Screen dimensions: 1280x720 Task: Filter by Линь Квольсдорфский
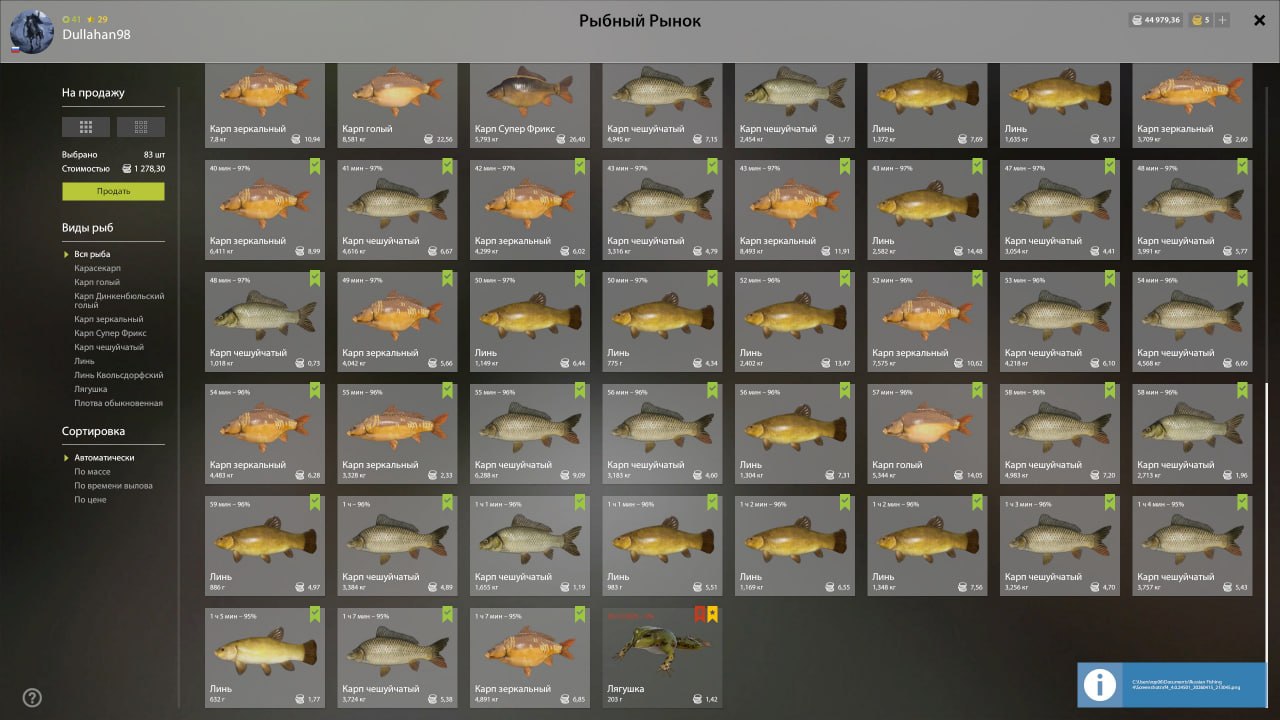tap(118, 375)
